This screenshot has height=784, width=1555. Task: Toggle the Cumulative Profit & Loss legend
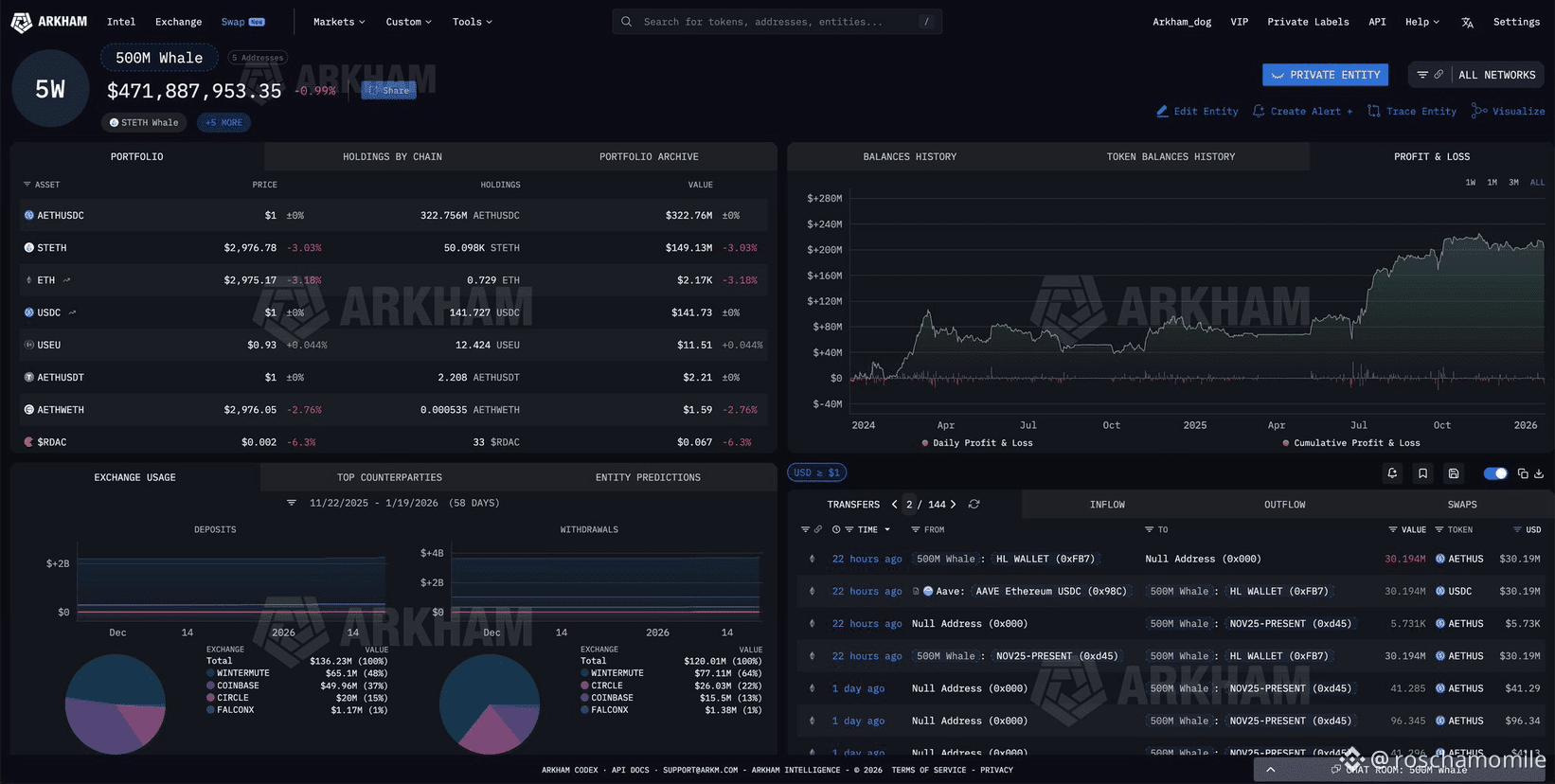coord(1351,443)
